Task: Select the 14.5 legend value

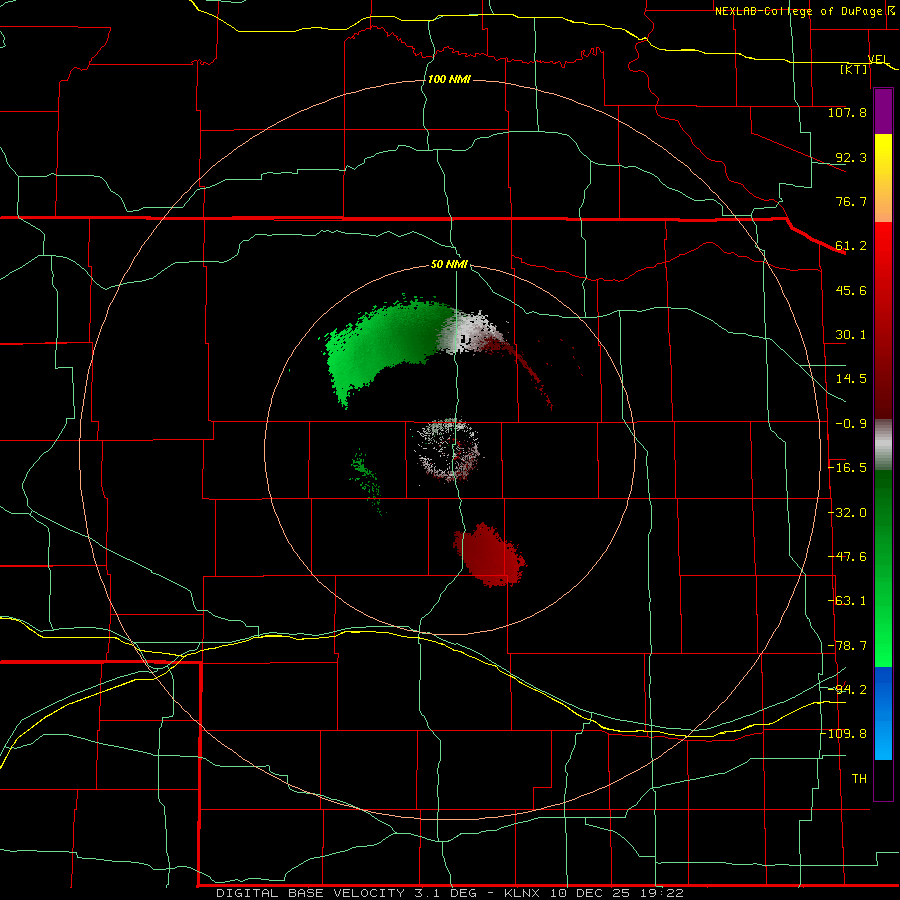Action: 851,379
